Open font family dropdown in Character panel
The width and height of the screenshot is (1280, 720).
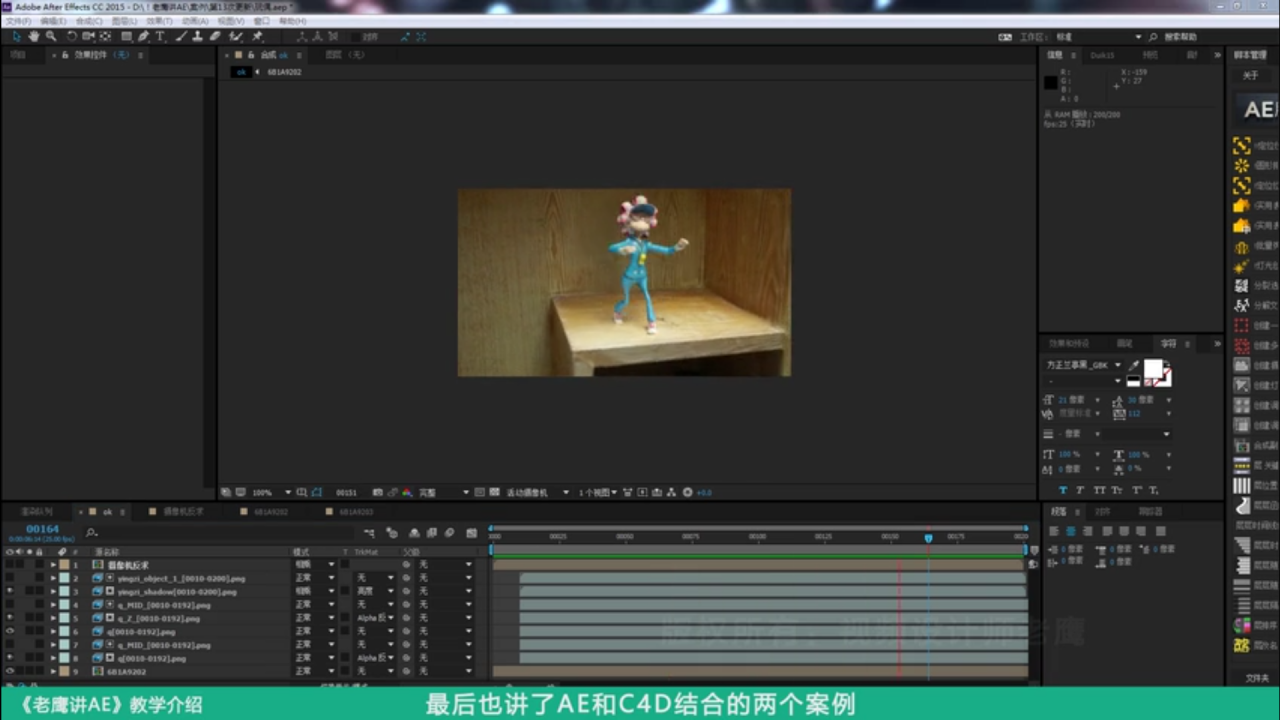tap(1084, 365)
